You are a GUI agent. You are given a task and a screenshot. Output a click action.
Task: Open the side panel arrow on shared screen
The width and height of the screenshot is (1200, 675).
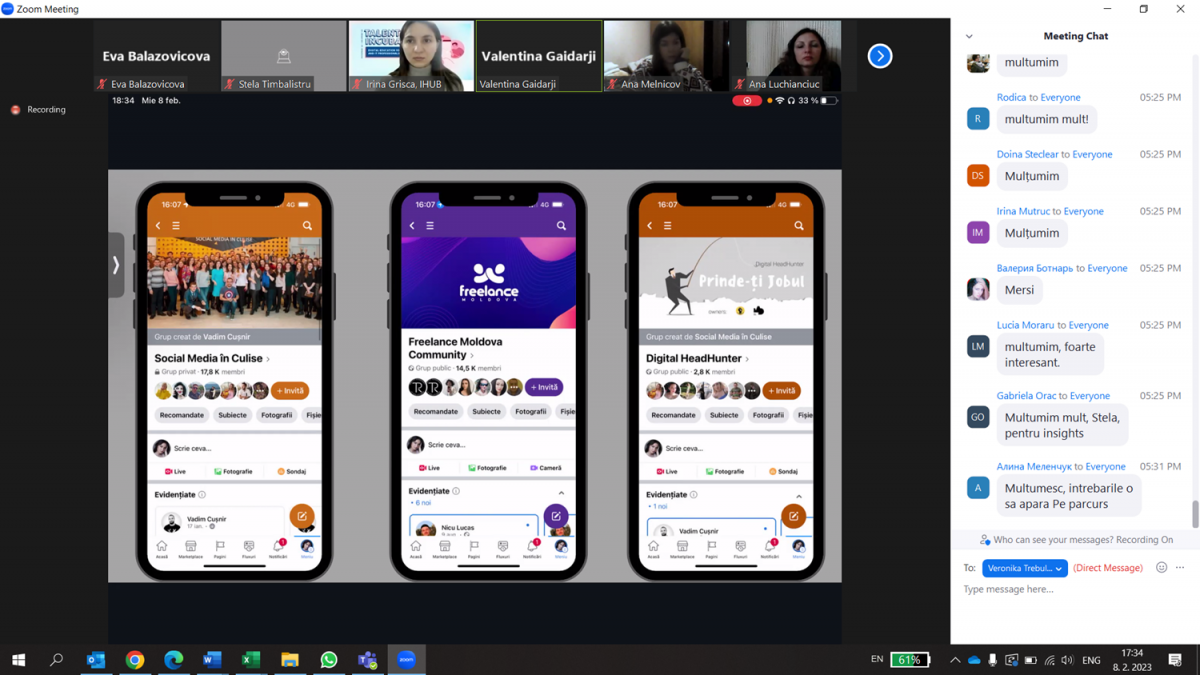116,265
